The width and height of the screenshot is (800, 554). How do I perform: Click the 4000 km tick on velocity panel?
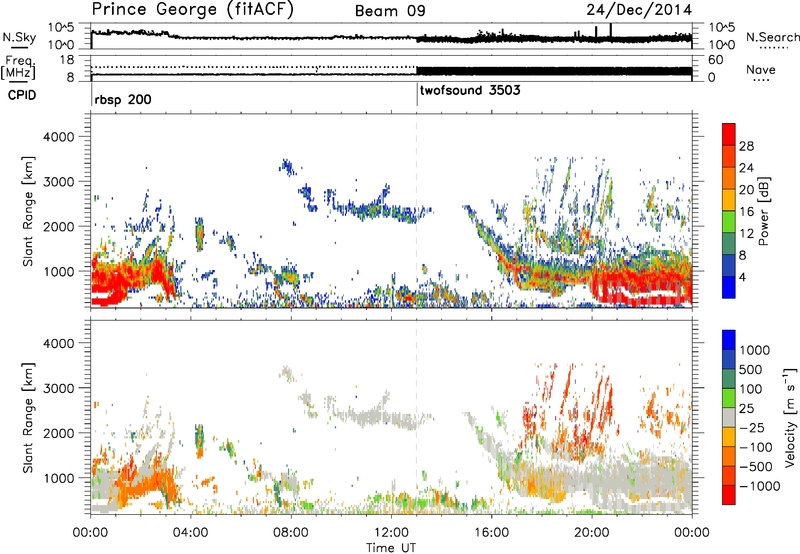(58, 343)
